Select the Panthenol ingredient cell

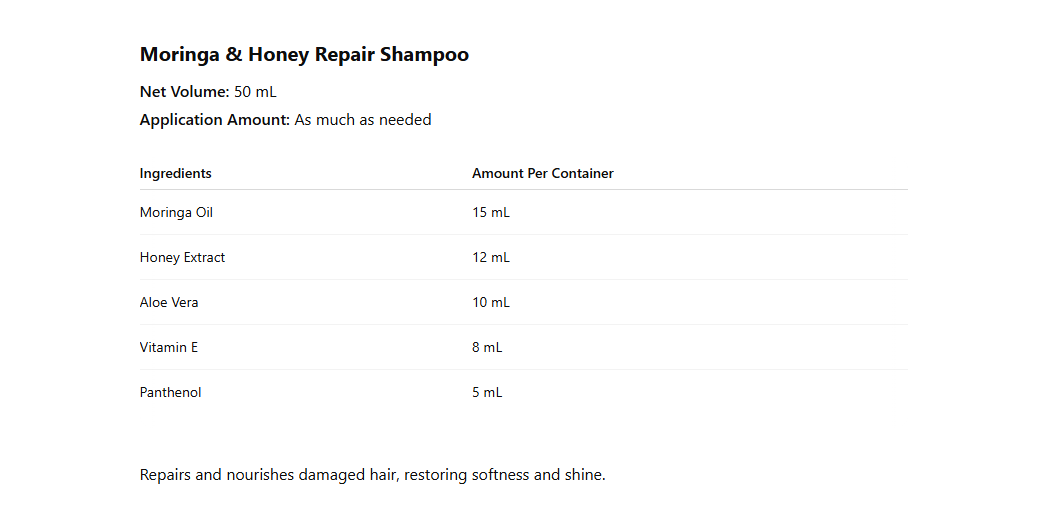170,392
